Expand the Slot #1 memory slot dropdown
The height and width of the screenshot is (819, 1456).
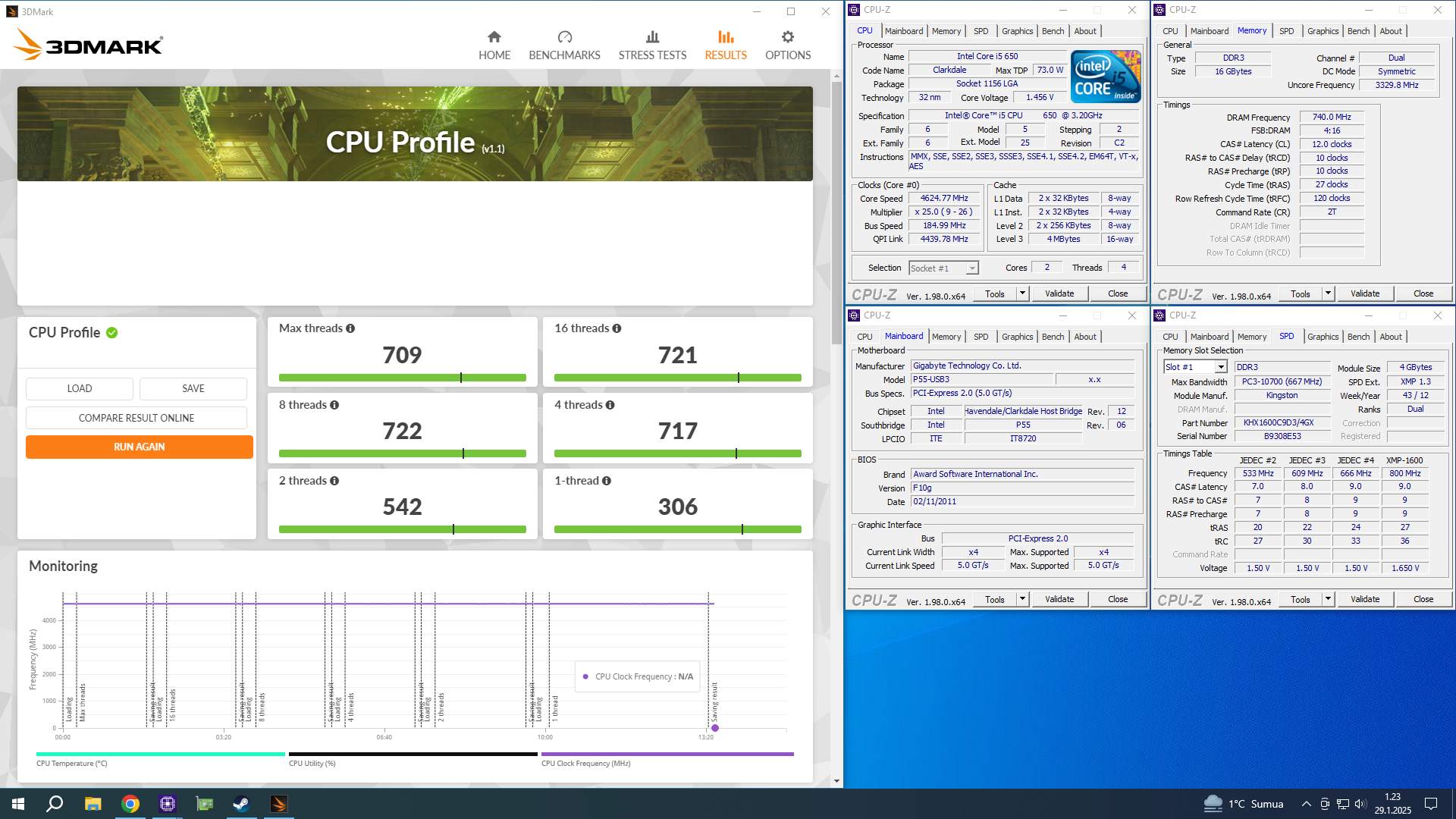pos(1221,367)
